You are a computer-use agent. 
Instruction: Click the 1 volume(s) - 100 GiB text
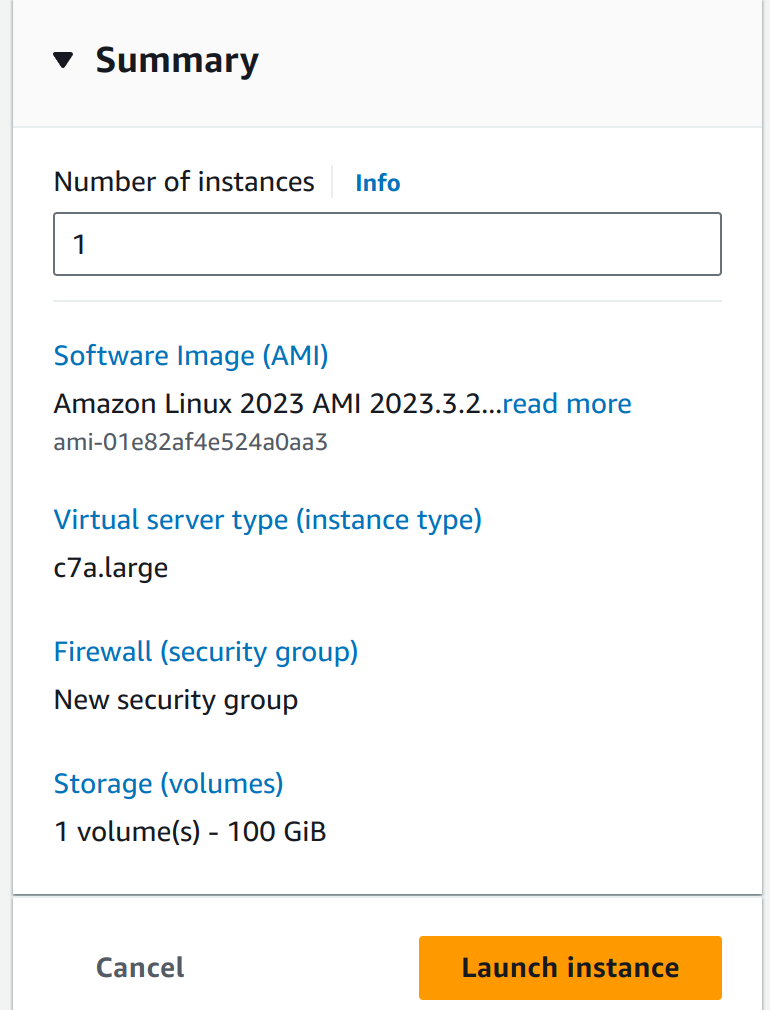190,830
